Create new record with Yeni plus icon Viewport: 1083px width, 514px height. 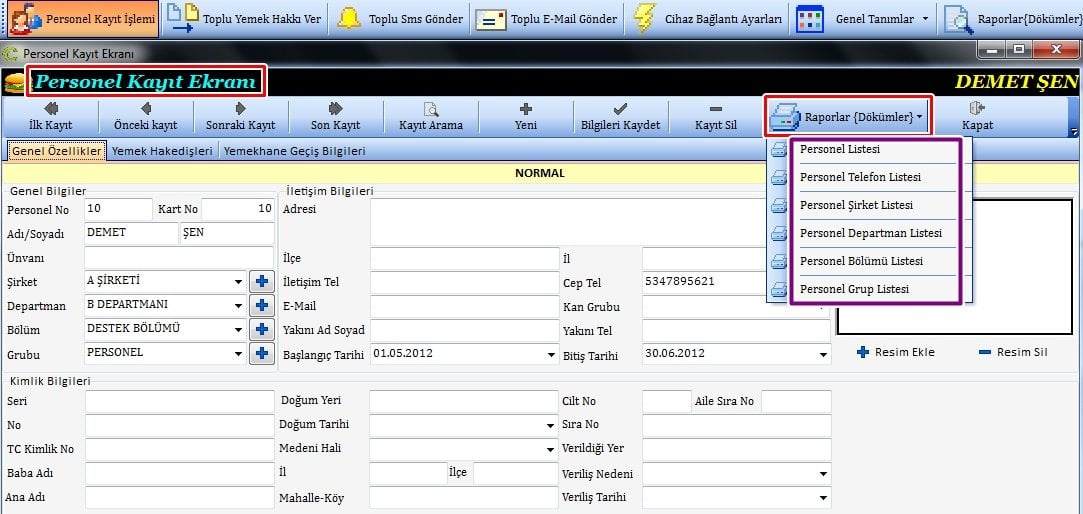point(525,116)
